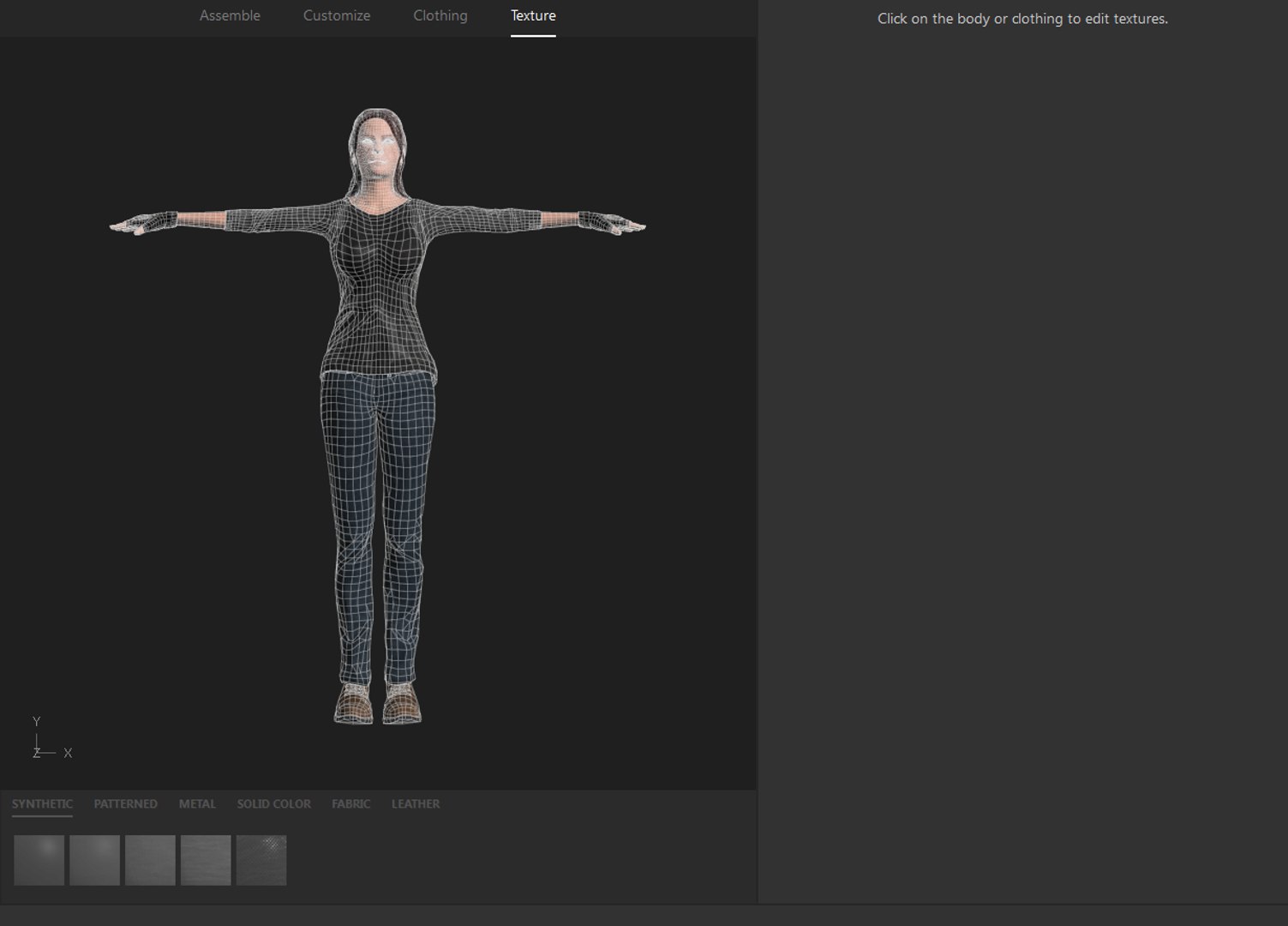Click the XYZ axis orientation gizmo
The image size is (1288, 926).
(x=51, y=738)
